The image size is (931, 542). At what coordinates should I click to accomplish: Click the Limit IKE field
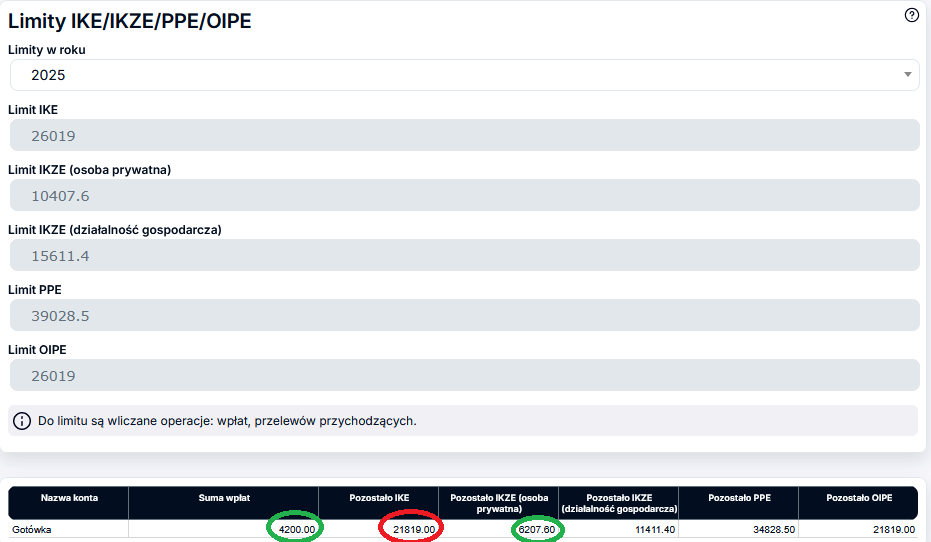point(464,136)
